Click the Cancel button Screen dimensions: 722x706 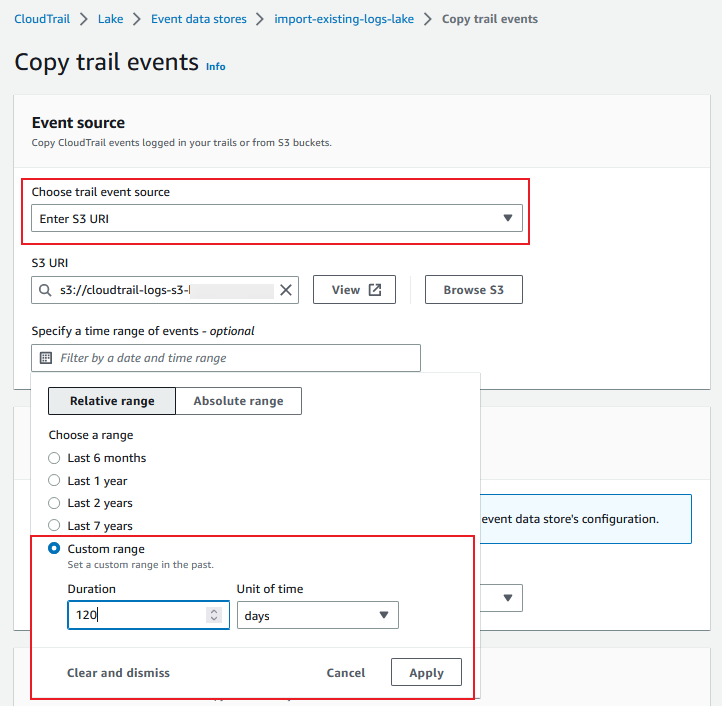tap(346, 673)
